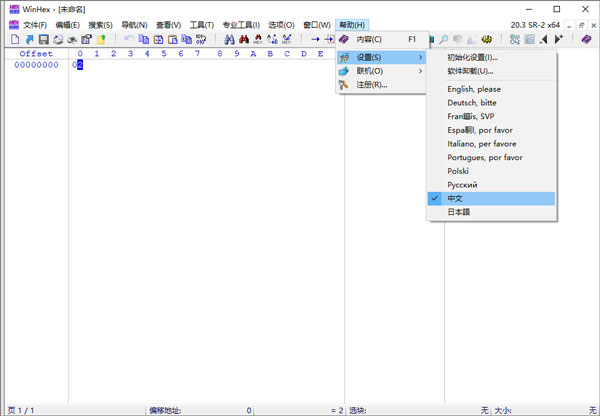Select the checked 中文 language
This screenshot has width=600, height=416.
coord(491,199)
